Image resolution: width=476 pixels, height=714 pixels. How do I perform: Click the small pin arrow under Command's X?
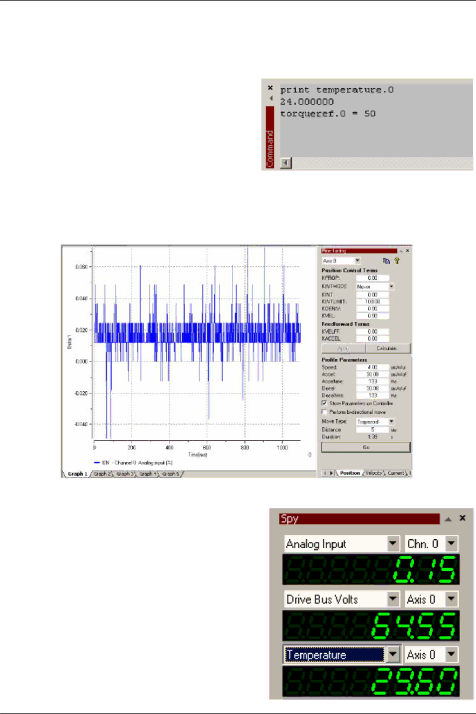coord(271,98)
